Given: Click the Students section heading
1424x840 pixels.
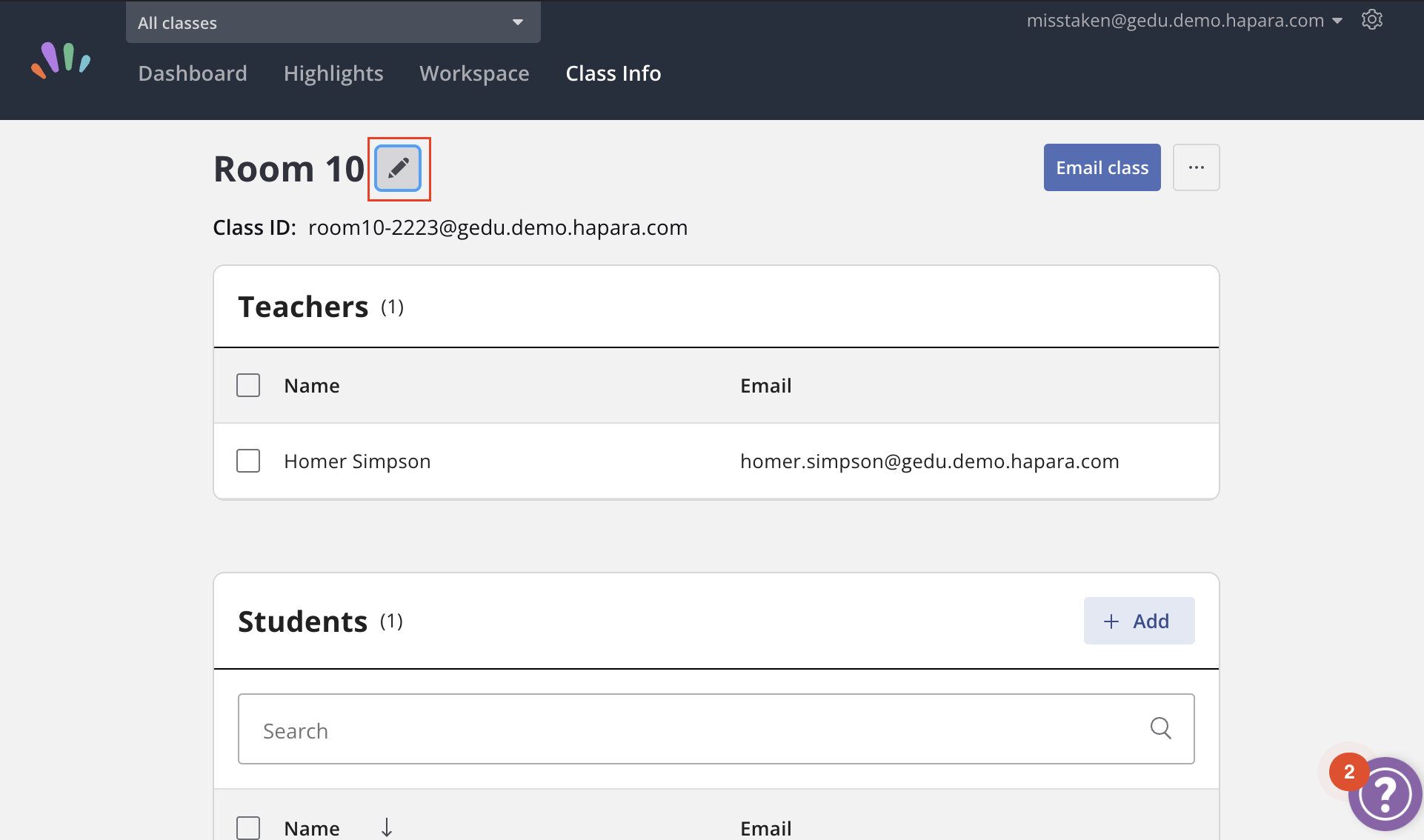Looking at the screenshot, I should point(302,621).
